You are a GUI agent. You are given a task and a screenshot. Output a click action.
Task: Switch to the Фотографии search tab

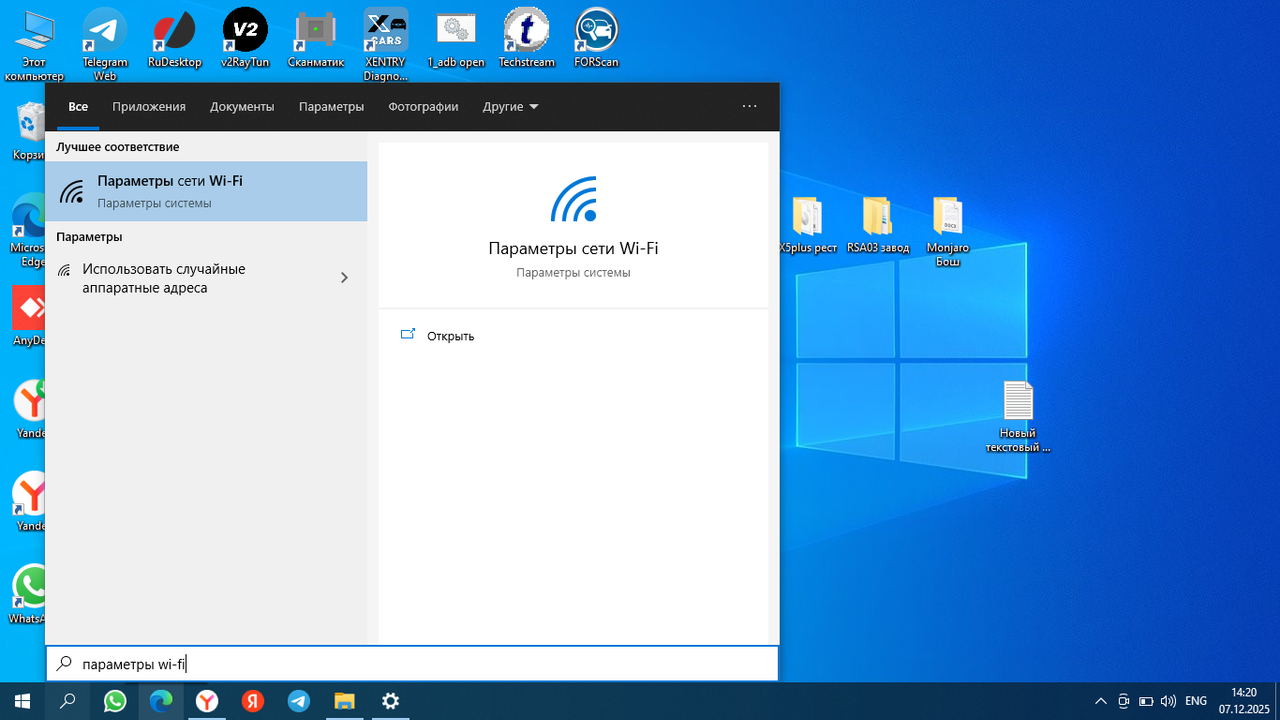[x=423, y=107]
